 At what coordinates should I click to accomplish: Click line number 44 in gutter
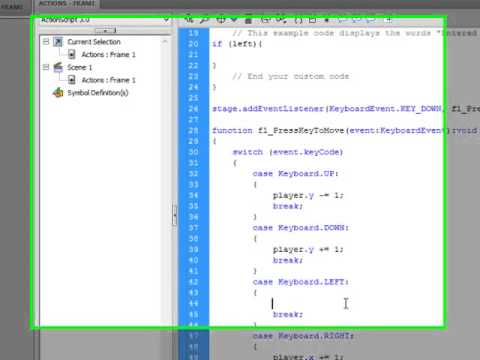pos(193,303)
